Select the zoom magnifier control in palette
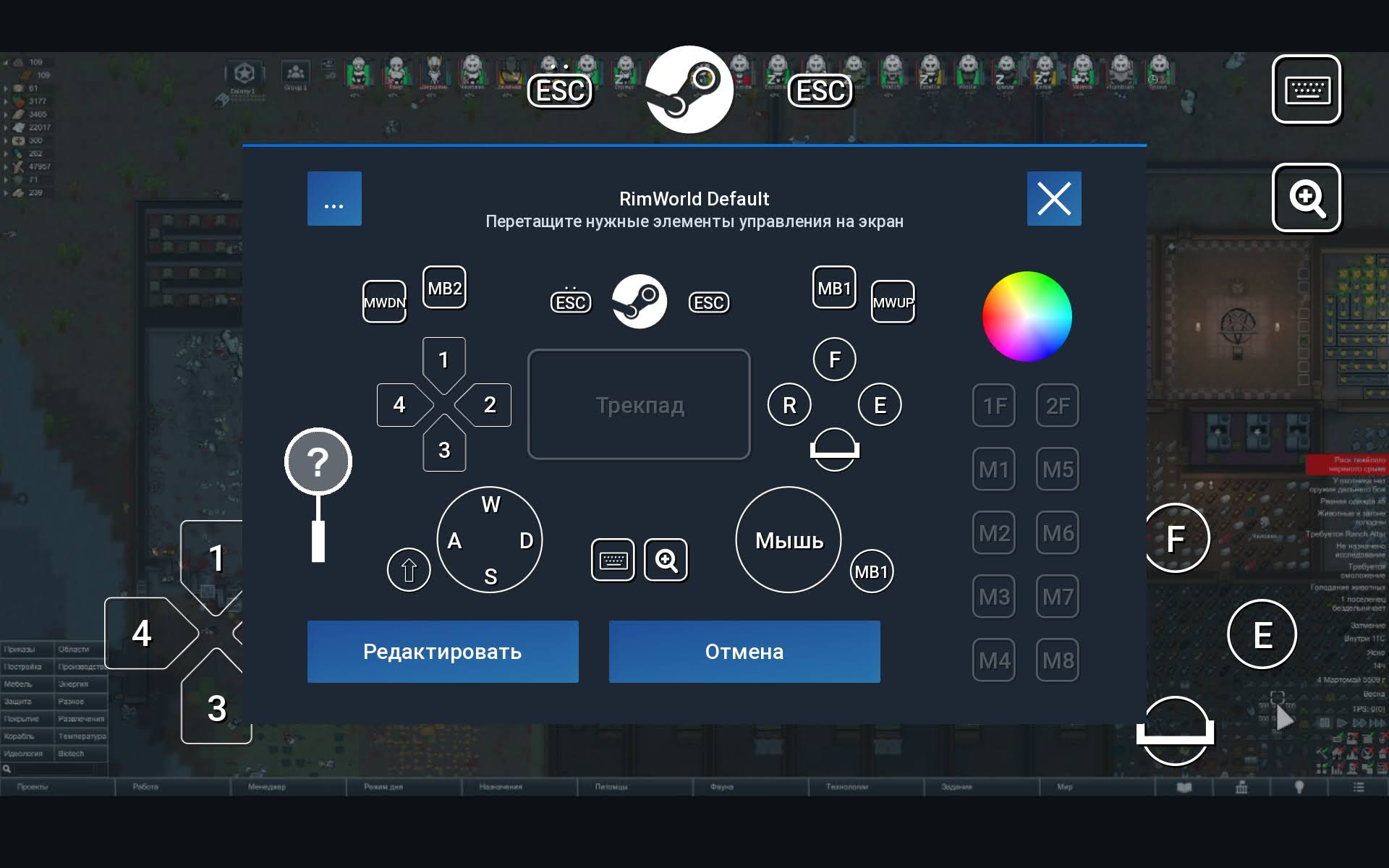The image size is (1389, 868). (666, 560)
